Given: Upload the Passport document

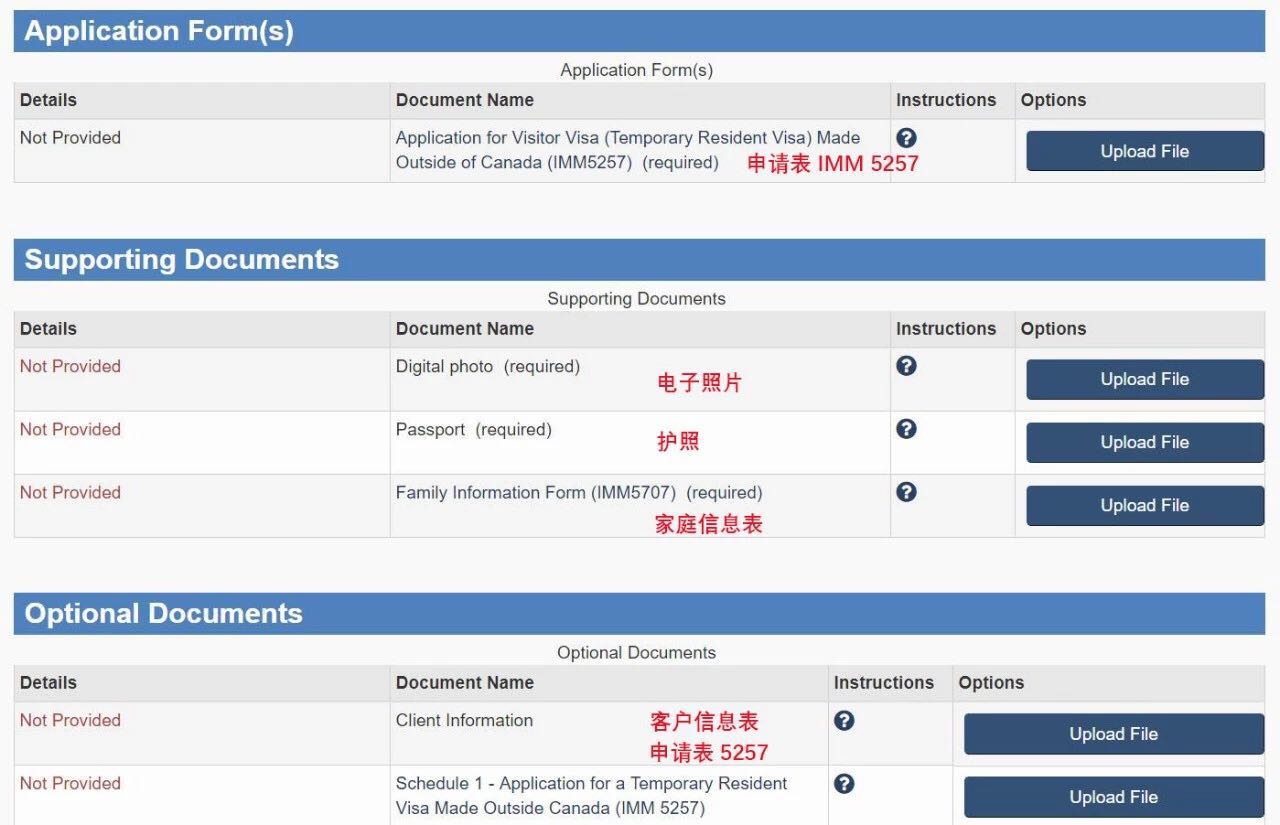Looking at the screenshot, I should [x=1143, y=442].
